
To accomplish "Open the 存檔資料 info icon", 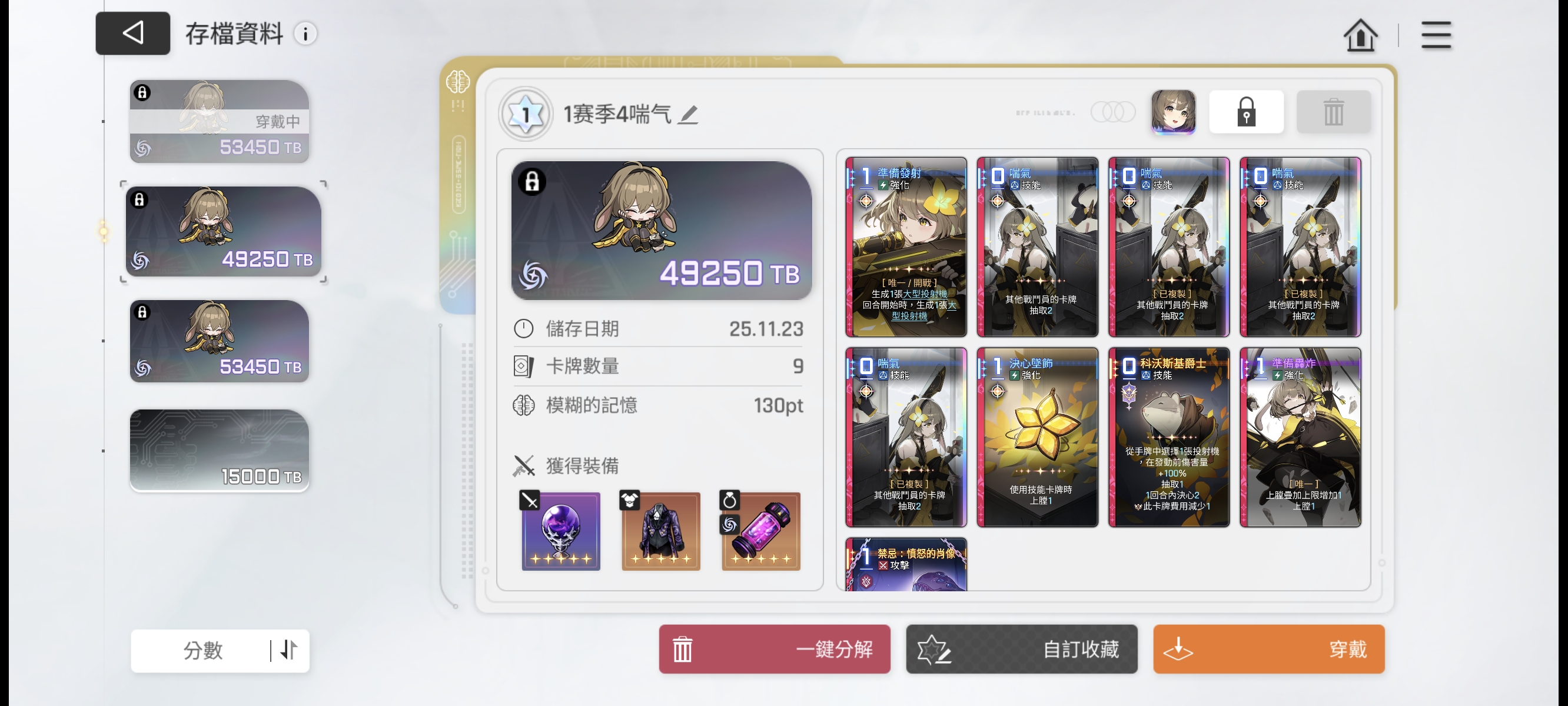I will (305, 34).
